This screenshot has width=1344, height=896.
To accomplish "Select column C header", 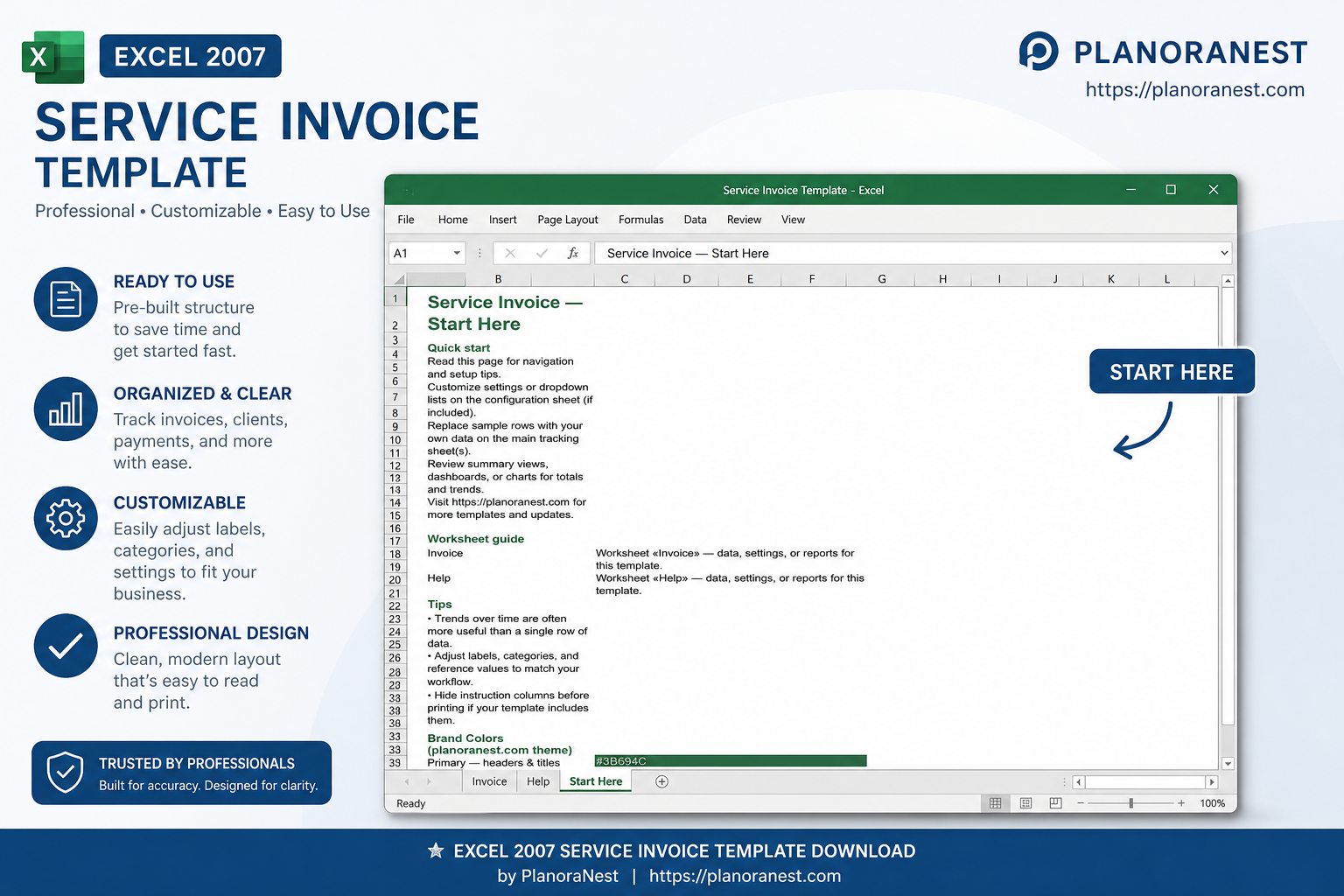I will point(625,279).
